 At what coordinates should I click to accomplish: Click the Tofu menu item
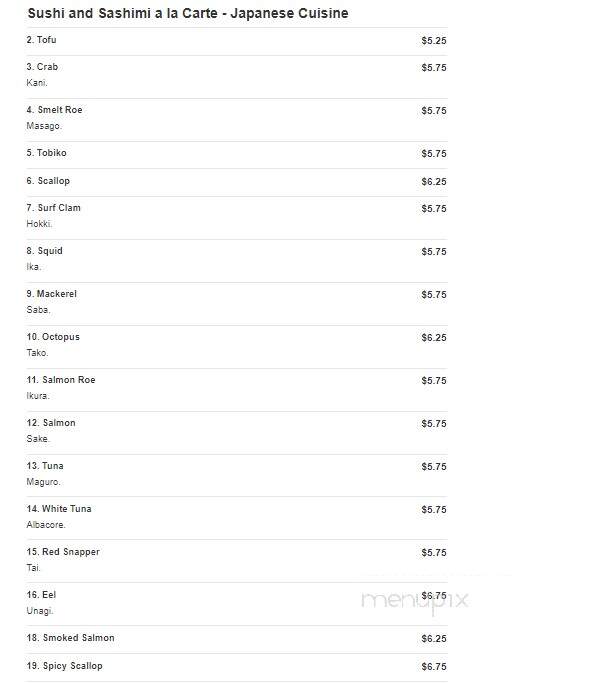[237, 41]
